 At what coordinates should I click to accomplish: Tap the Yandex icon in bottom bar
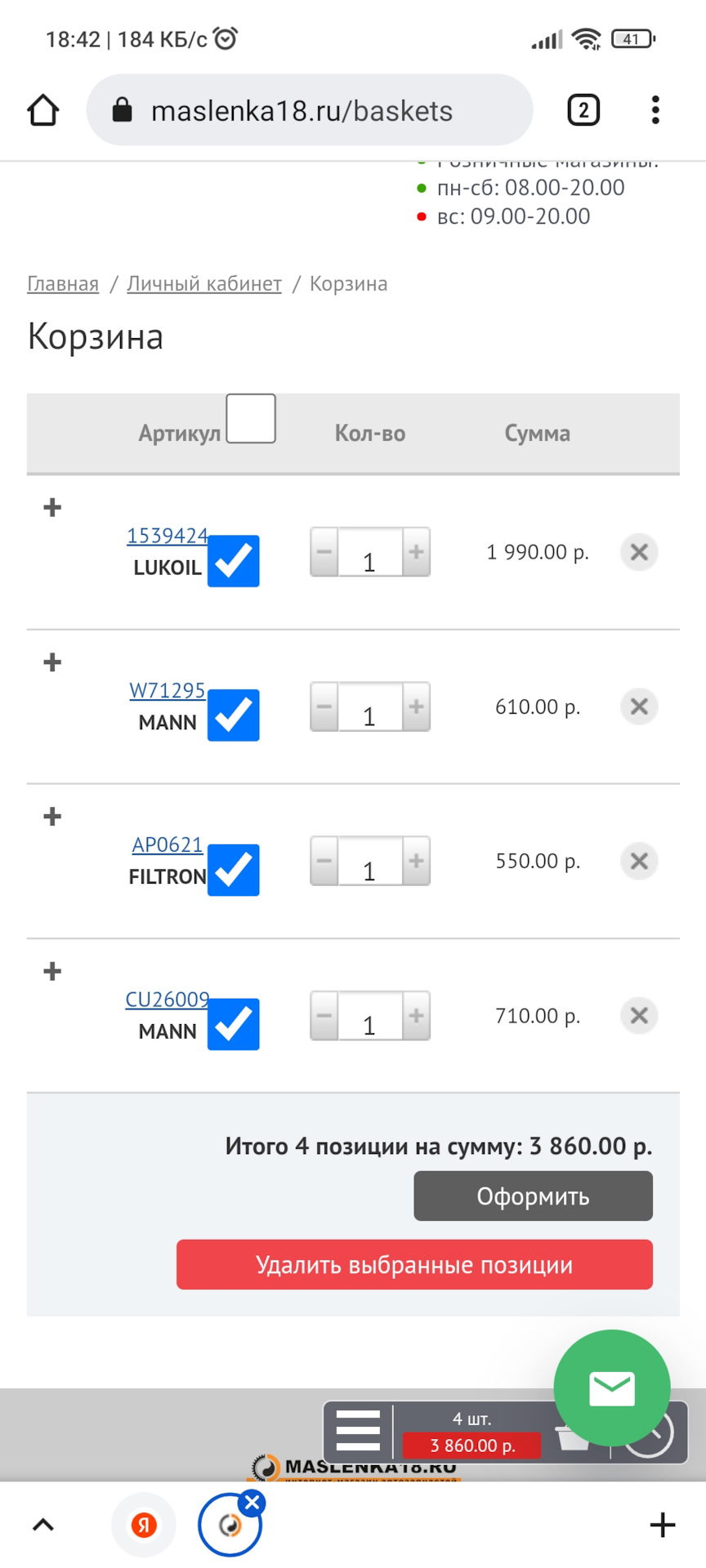[x=144, y=1525]
